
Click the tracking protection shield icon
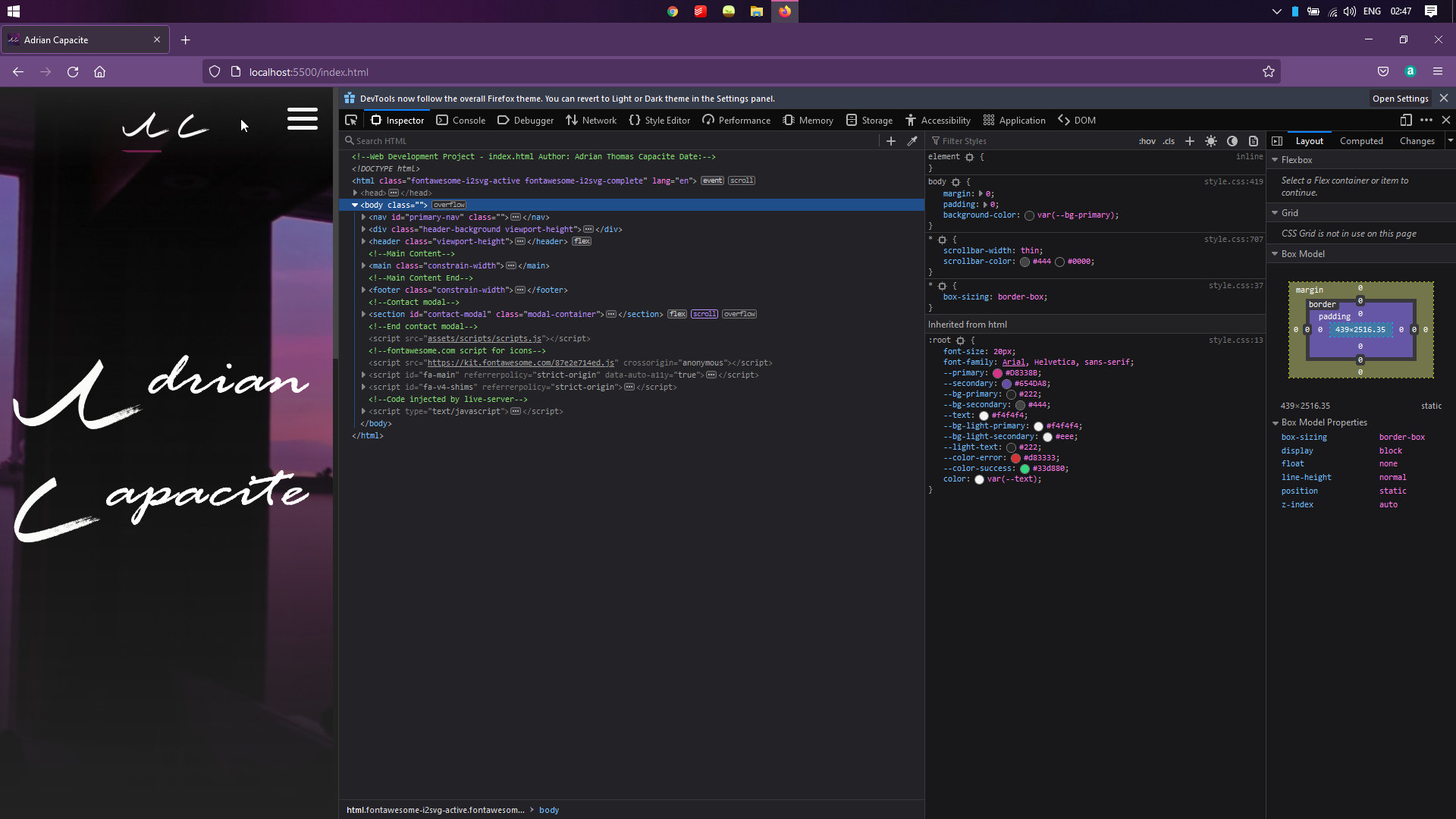point(215,72)
